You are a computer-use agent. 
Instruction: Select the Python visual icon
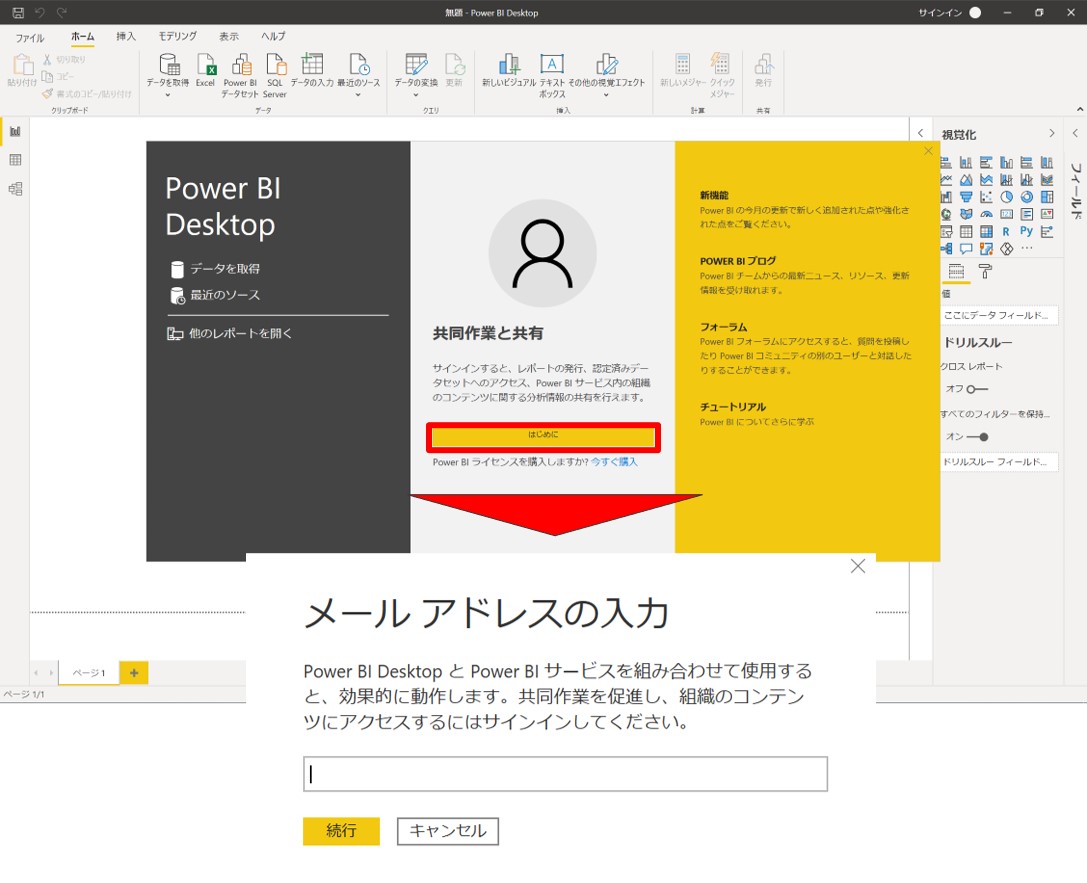1026,232
